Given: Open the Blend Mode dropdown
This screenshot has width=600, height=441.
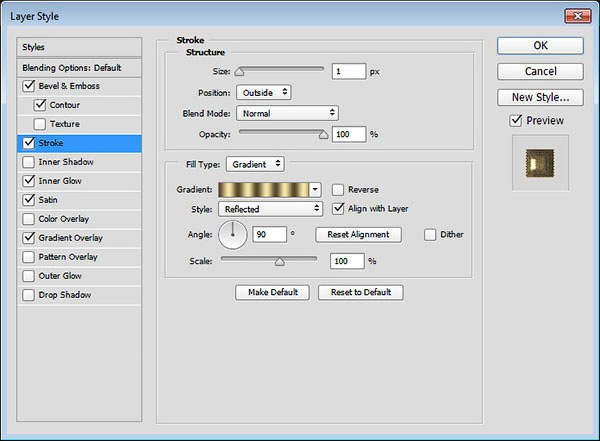Looking at the screenshot, I should point(287,113).
